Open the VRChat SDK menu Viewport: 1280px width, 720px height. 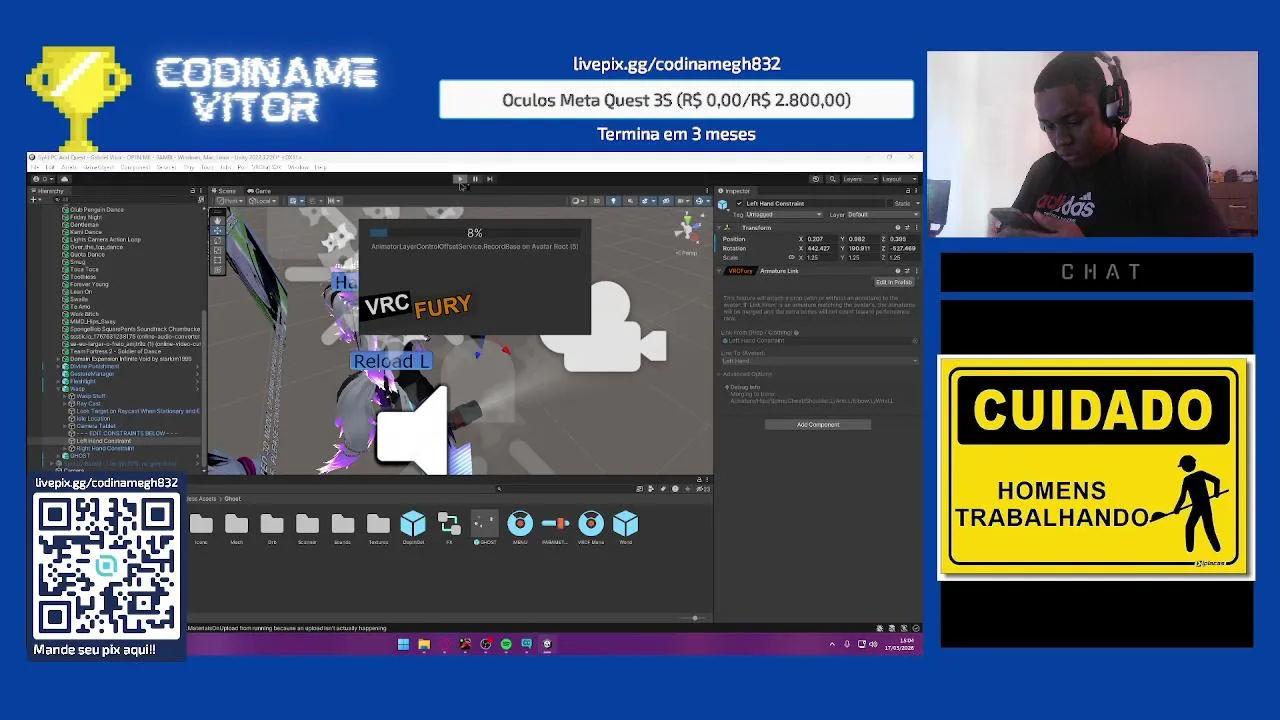coord(266,167)
